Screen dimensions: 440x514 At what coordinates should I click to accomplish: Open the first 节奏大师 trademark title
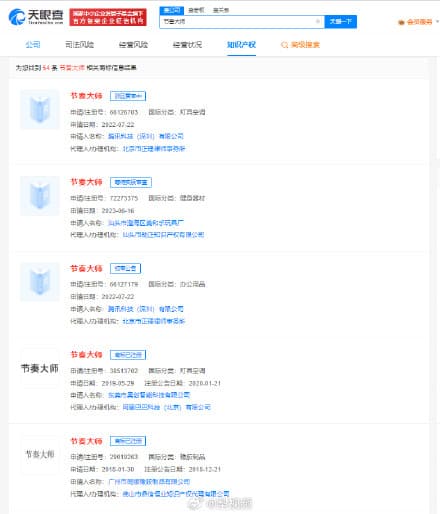(x=86, y=96)
